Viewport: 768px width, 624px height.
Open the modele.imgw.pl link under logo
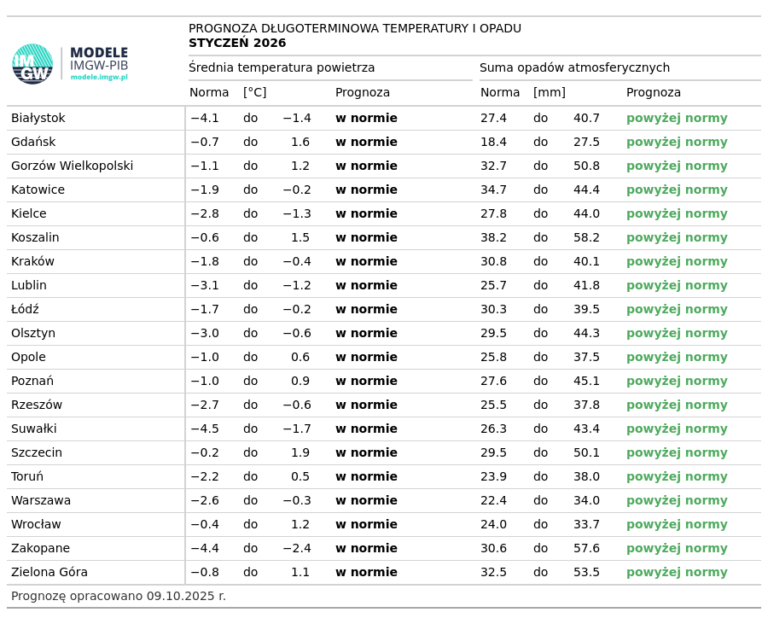[99, 77]
